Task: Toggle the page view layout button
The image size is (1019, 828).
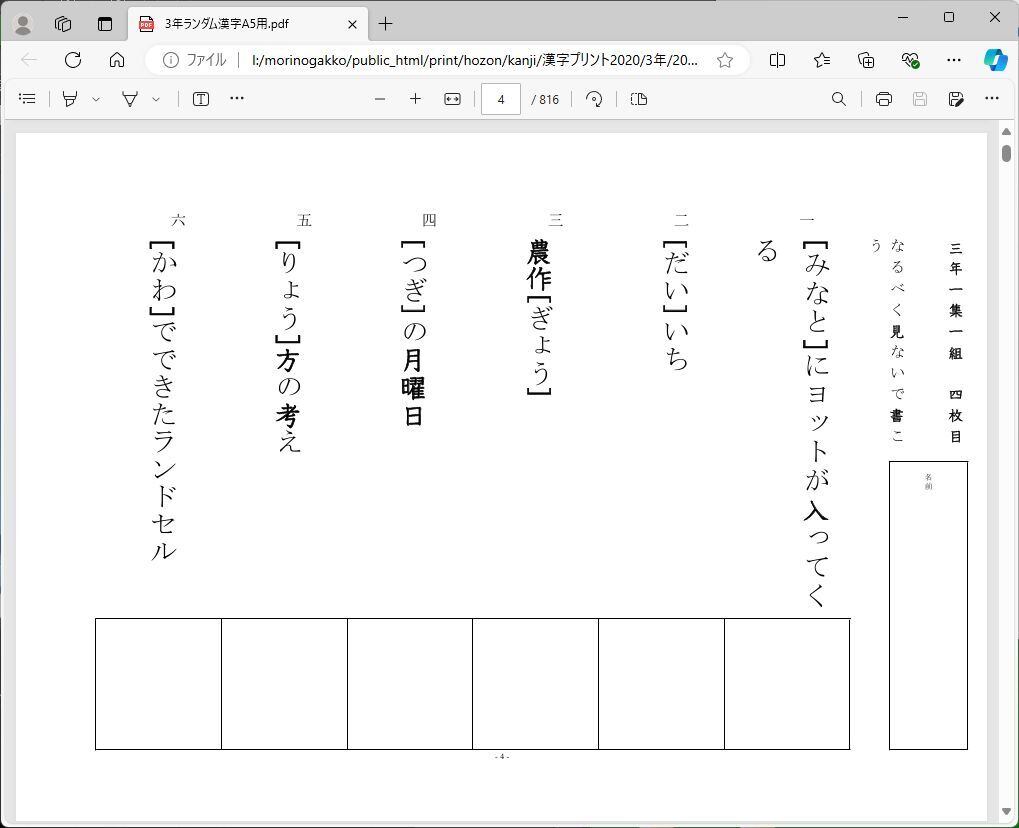Action: pos(639,99)
